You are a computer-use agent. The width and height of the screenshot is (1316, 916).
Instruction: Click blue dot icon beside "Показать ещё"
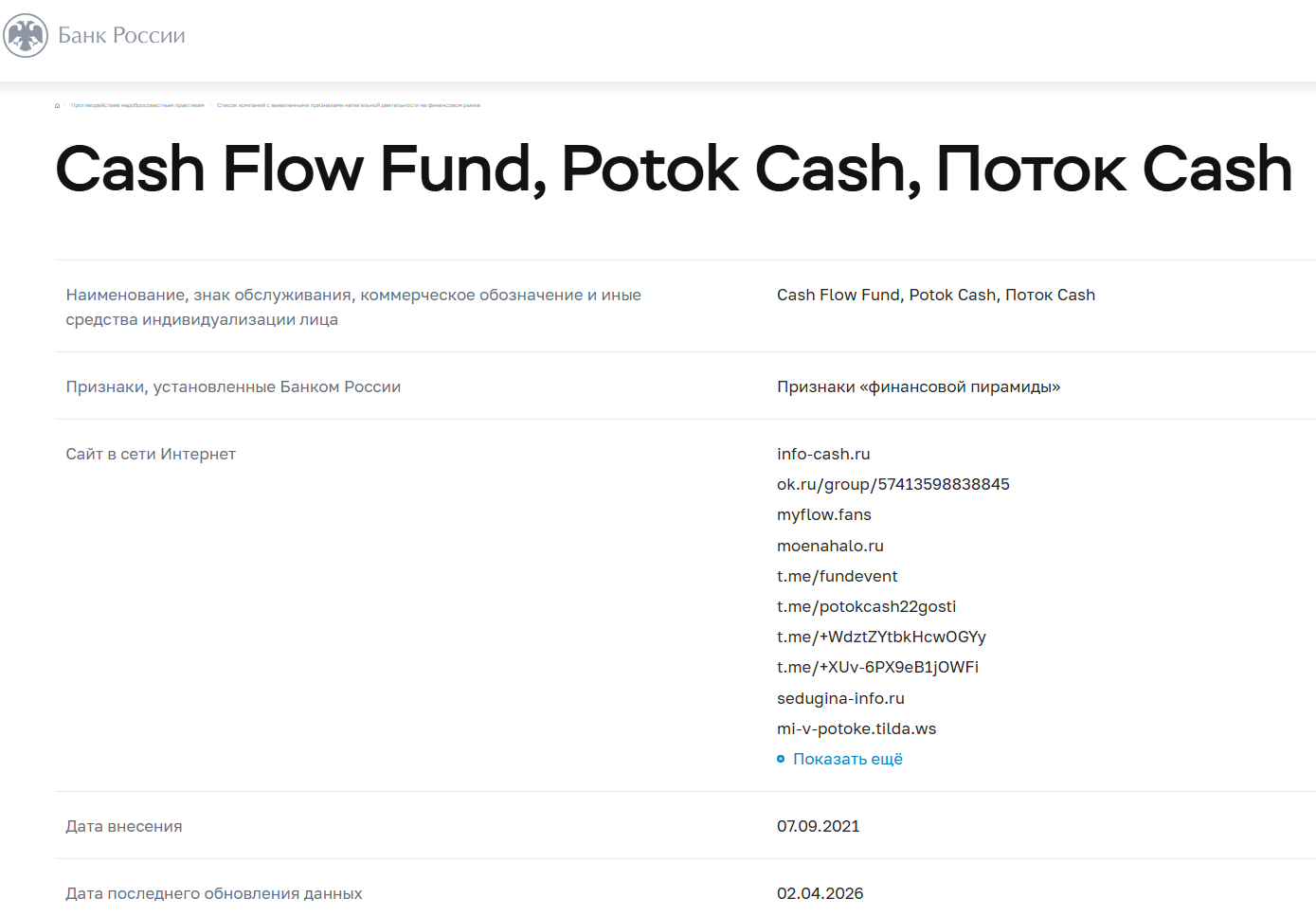tap(781, 759)
